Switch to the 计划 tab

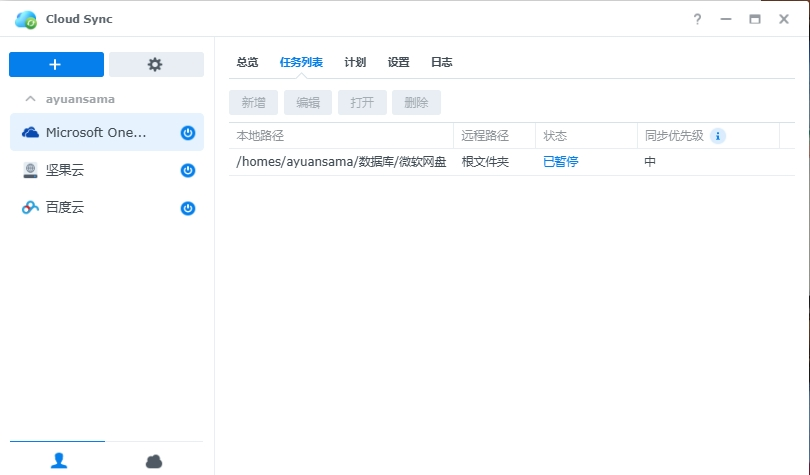click(x=355, y=62)
